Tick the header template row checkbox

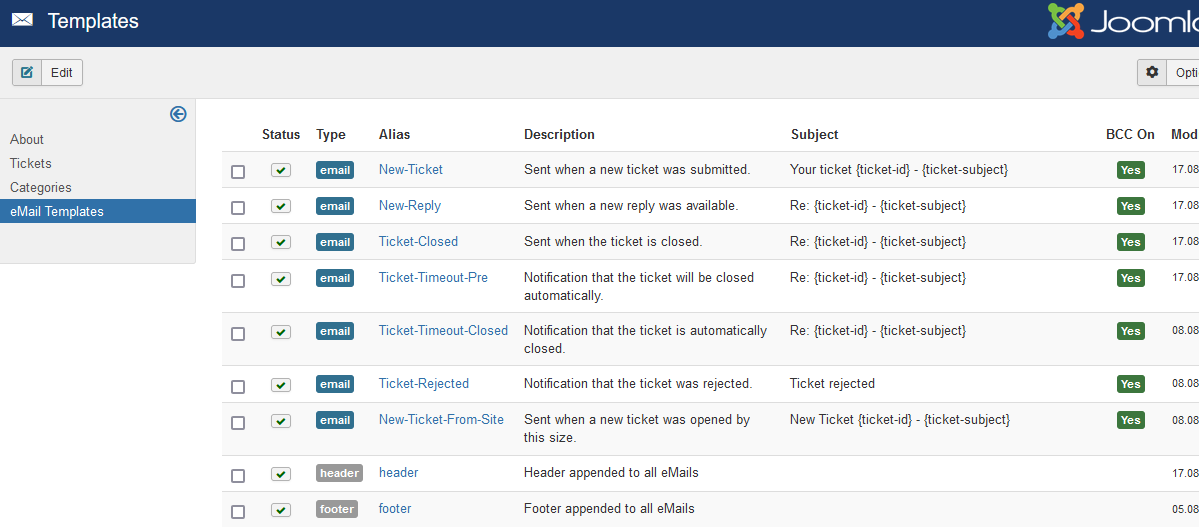click(x=238, y=476)
